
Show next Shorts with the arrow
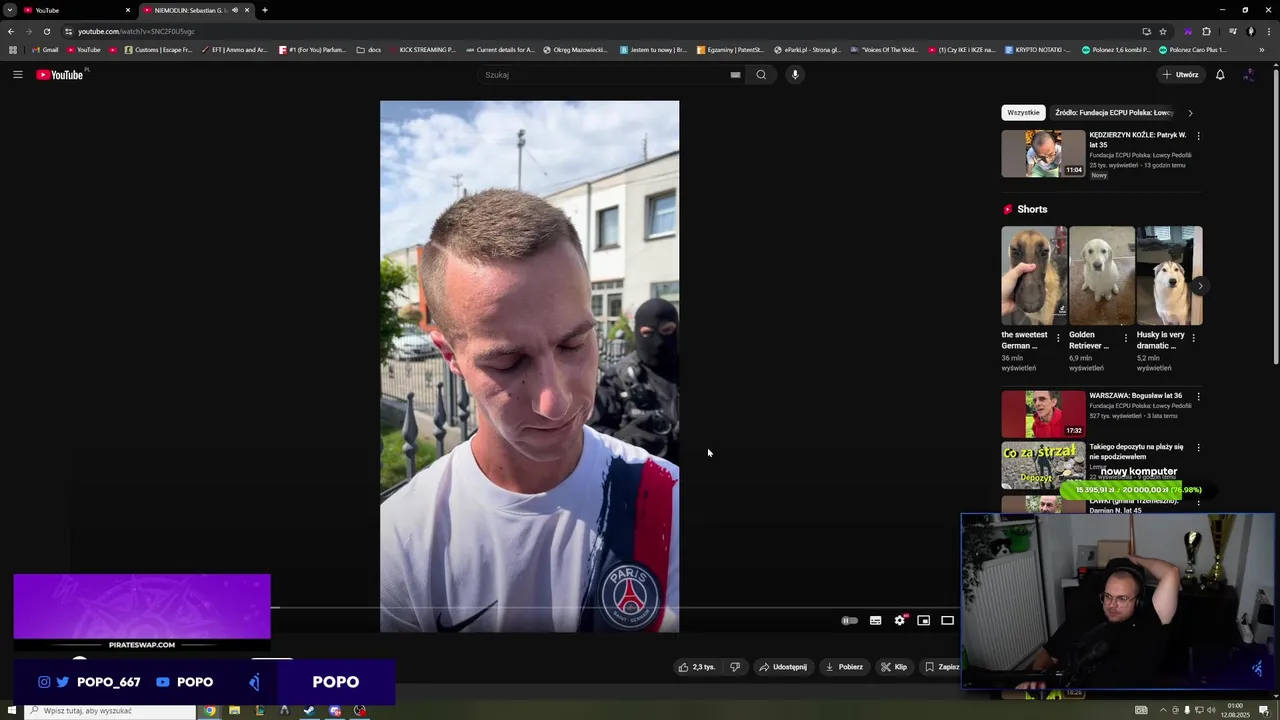[x=1200, y=286]
